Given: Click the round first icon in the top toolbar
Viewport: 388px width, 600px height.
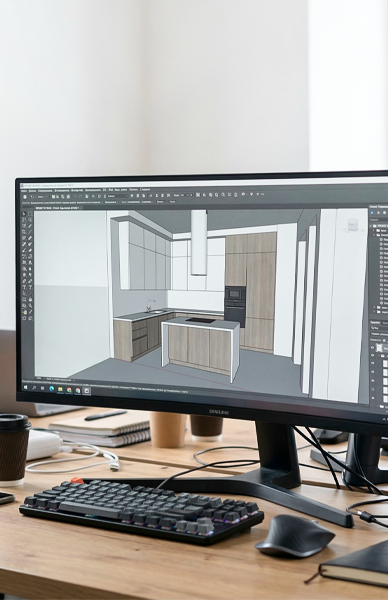Looking at the screenshot, I should [24, 197].
